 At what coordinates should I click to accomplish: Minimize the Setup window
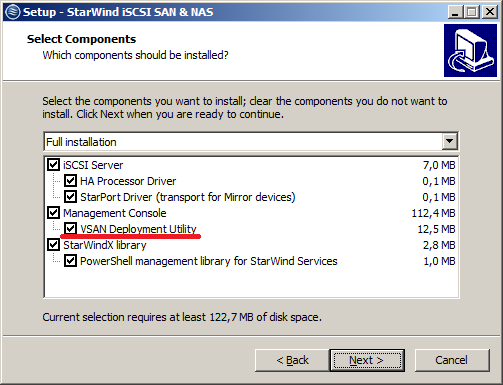pos(455,12)
